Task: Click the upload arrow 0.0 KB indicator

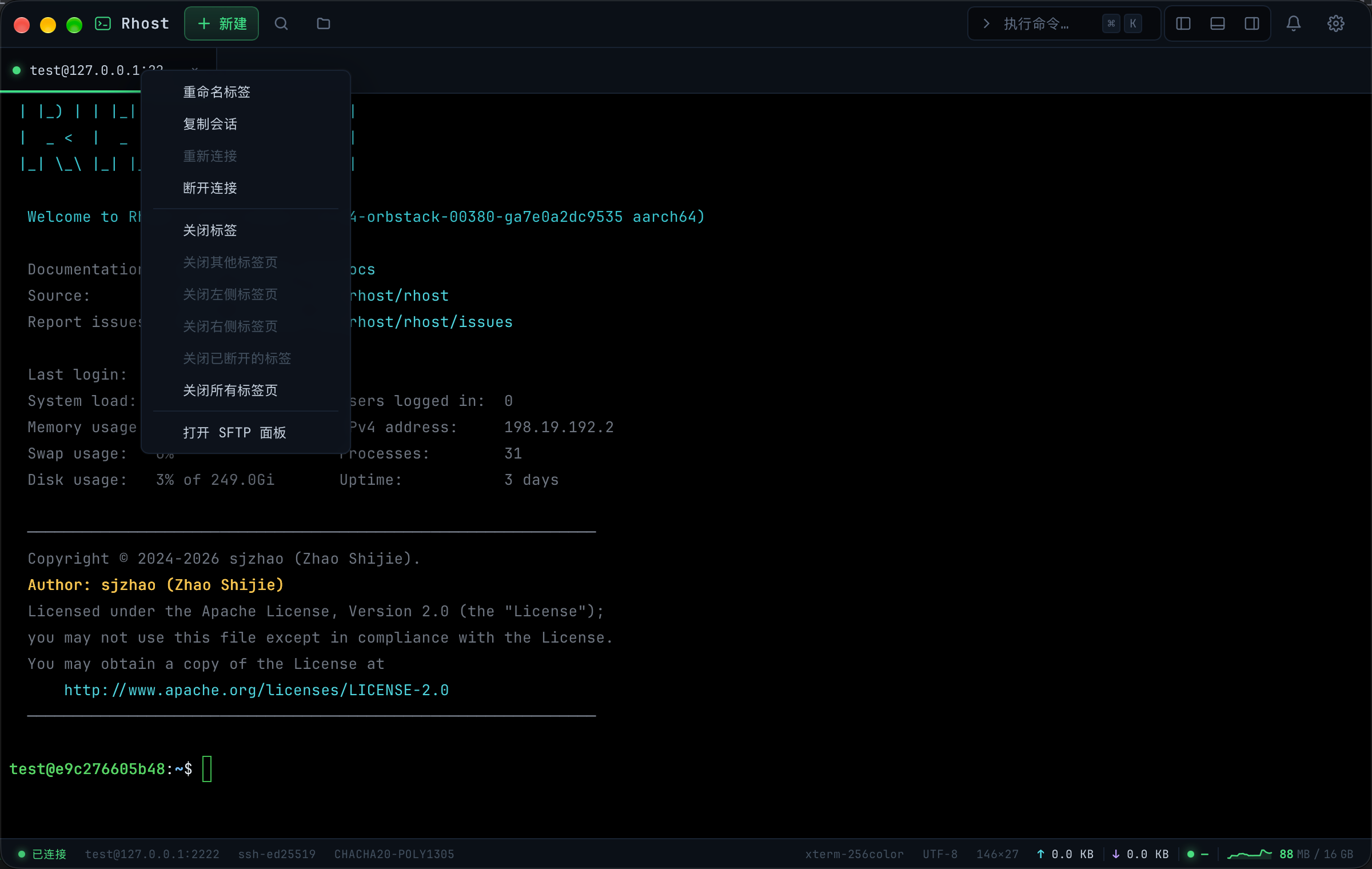Action: click(1065, 854)
